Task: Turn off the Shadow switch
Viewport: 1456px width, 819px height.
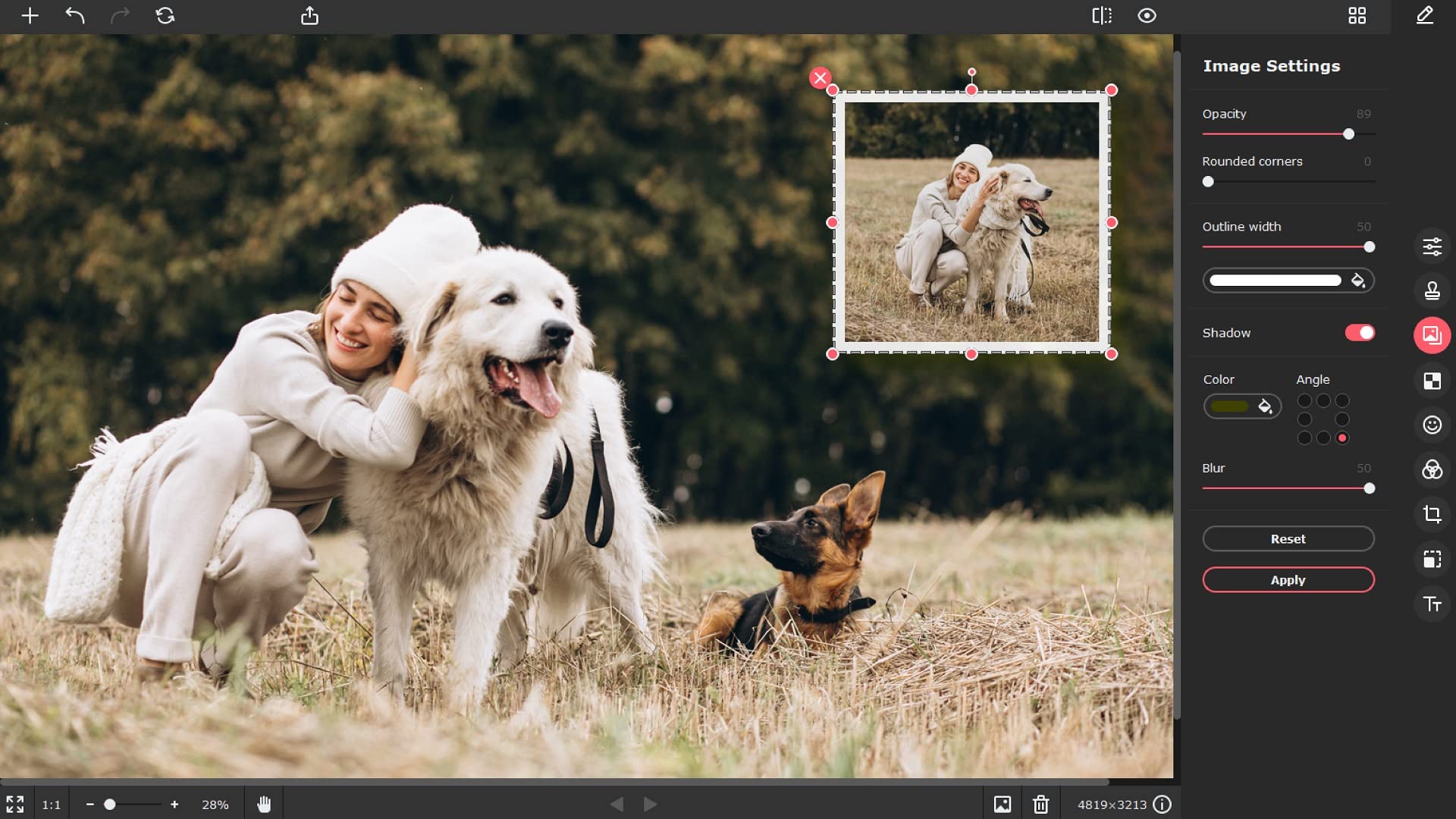Action: (1360, 333)
